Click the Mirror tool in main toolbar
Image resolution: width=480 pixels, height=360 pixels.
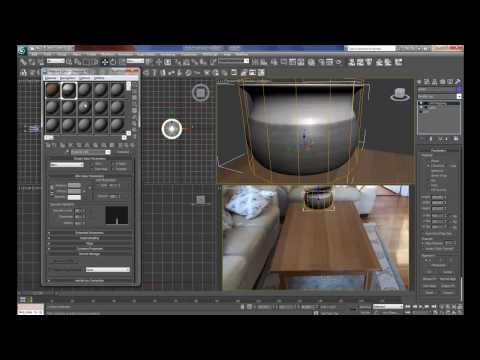(255, 62)
